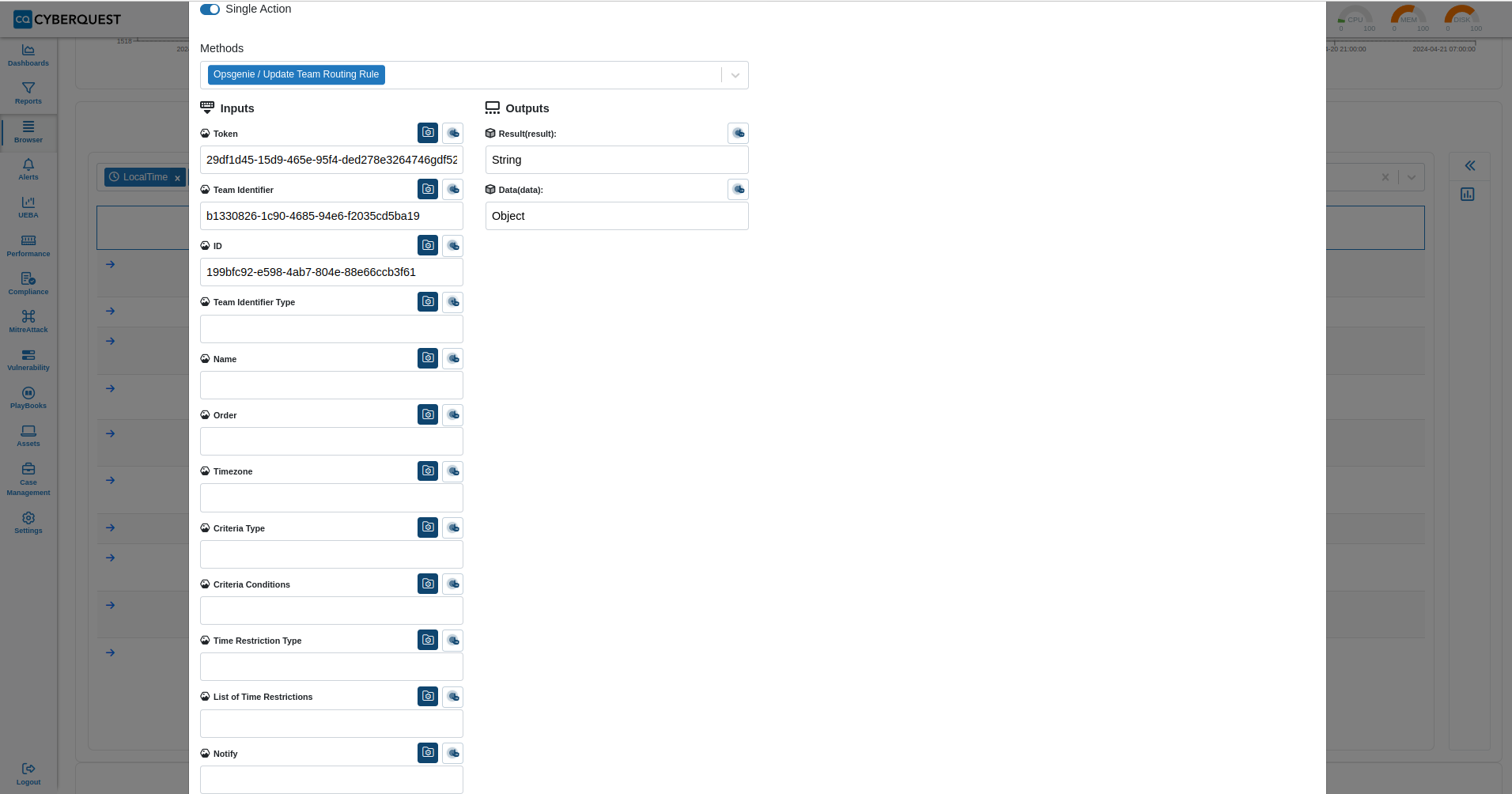Click the Name field camera icon

click(428, 358)
